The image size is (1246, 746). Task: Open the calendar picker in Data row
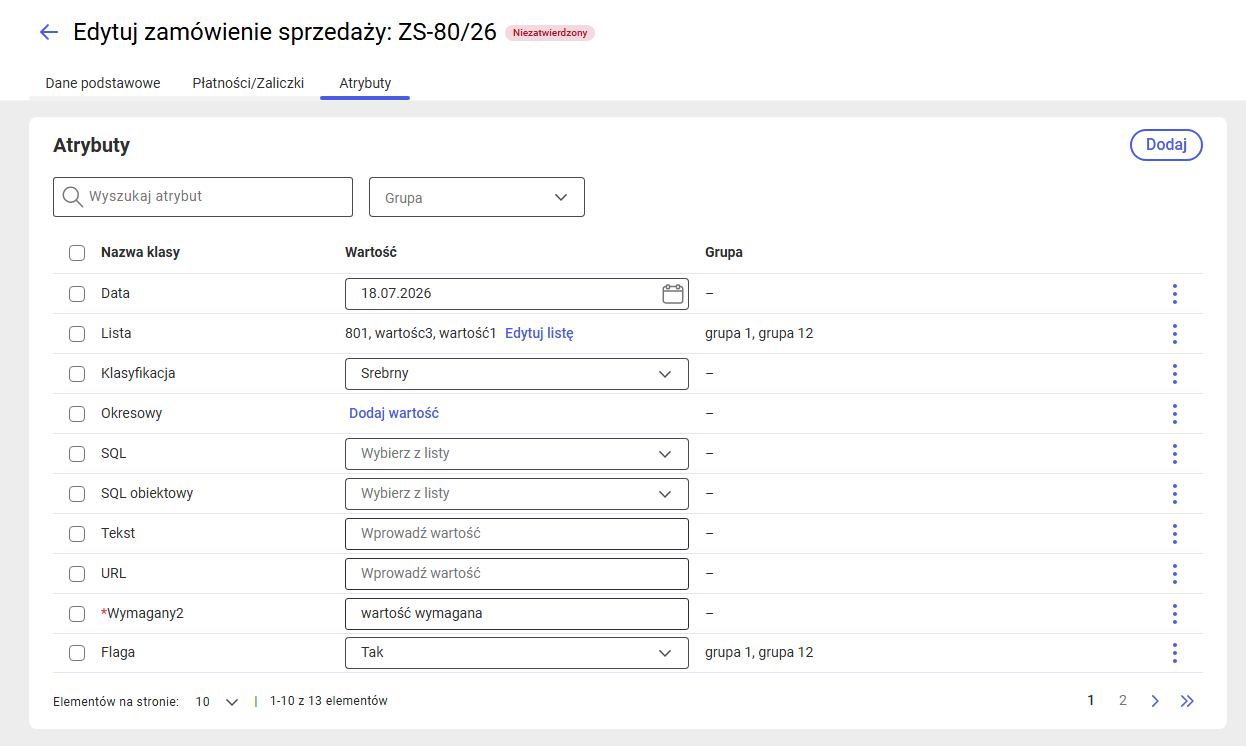pos(672,294)
